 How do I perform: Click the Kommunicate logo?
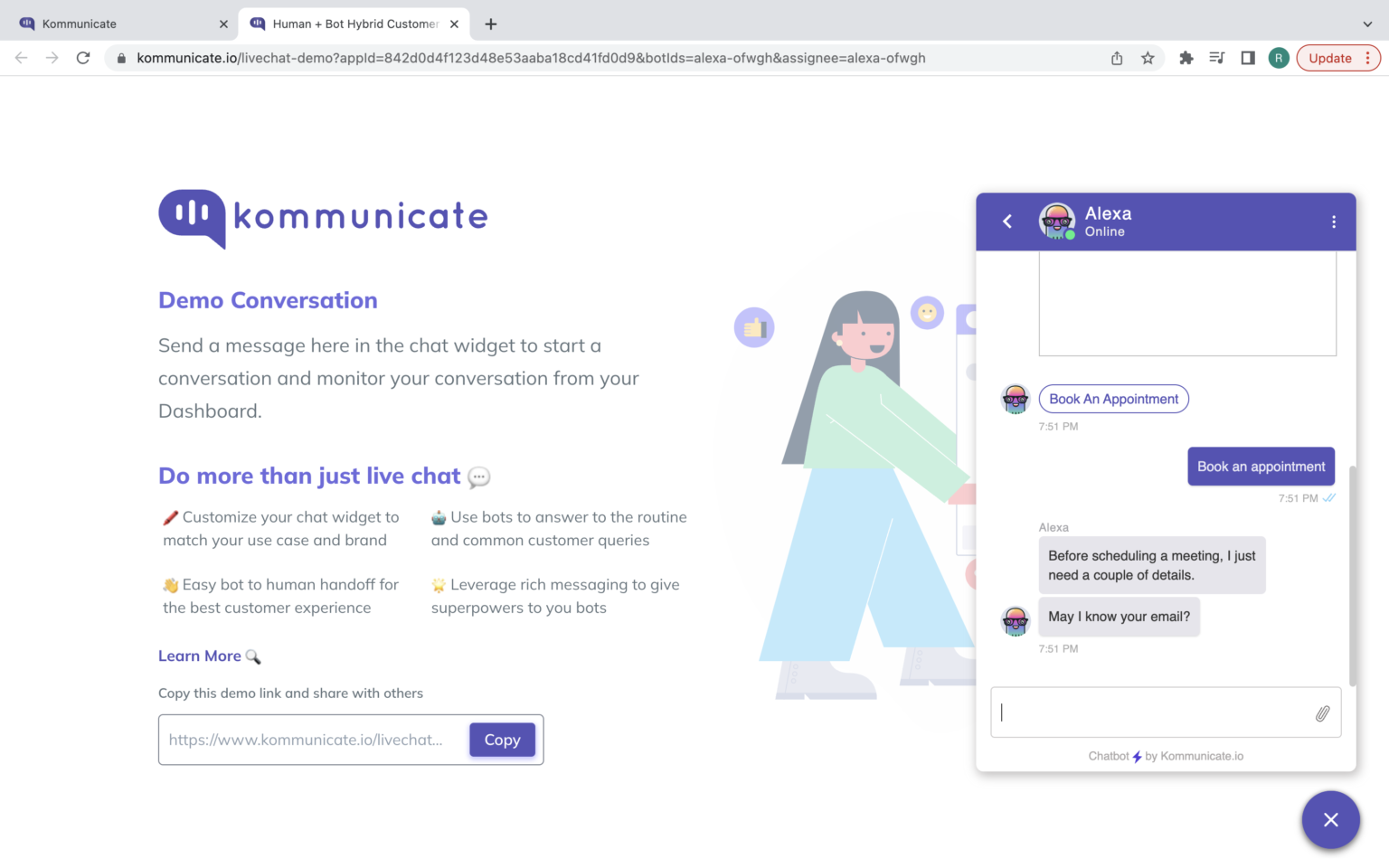click(323, 218)
